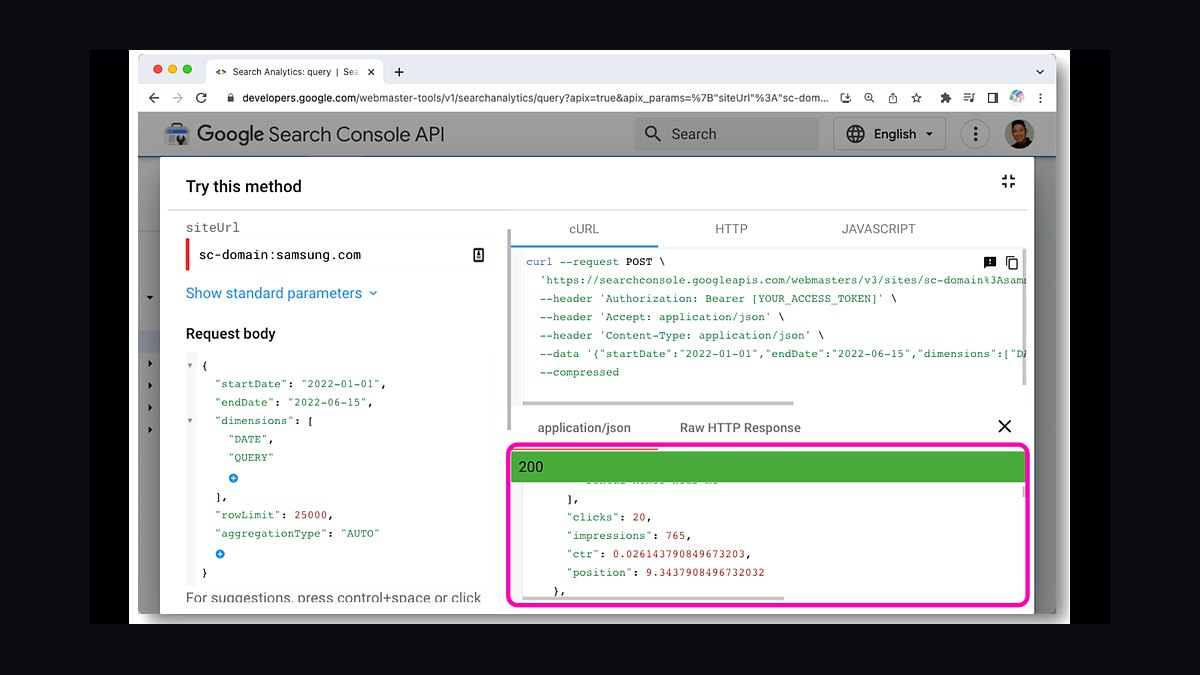Open the header more-options three-dot button
Image resolution: width=1200 pixels, height=675 pixels.
(x=975, y=134)
